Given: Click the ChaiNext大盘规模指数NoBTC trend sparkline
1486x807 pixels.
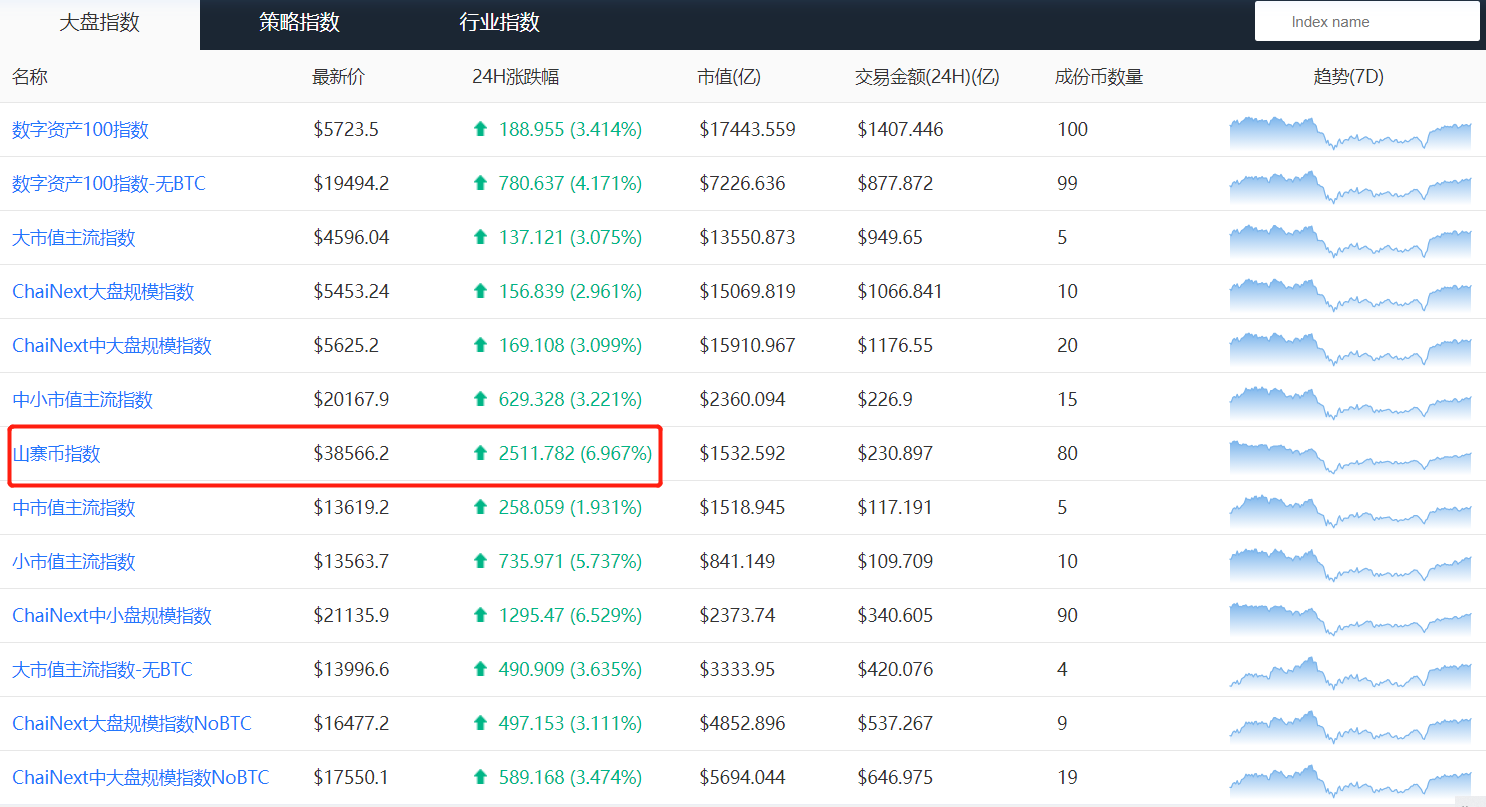Looking at the screenshot, I should (1350, 726).
